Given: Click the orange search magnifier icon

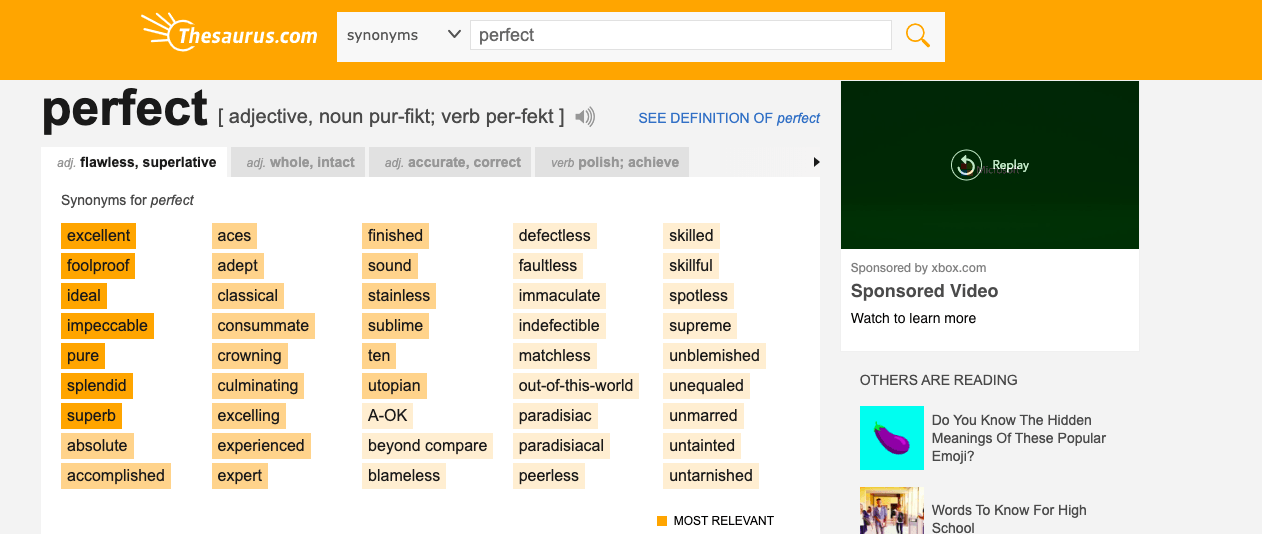Looking at the screenshot, I should click(x=917, y=36).
